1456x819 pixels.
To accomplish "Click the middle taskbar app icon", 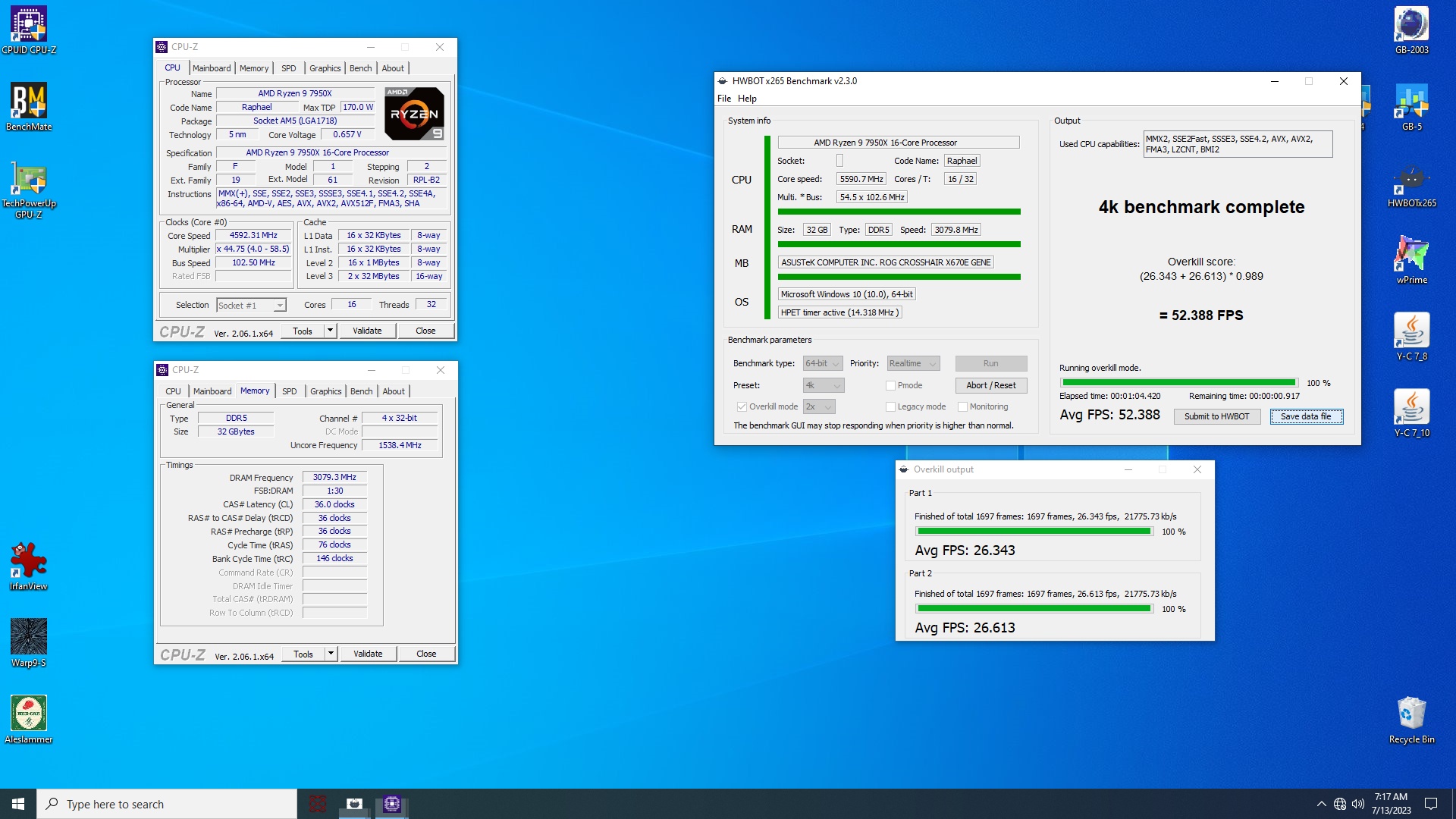I will (354, 804).
